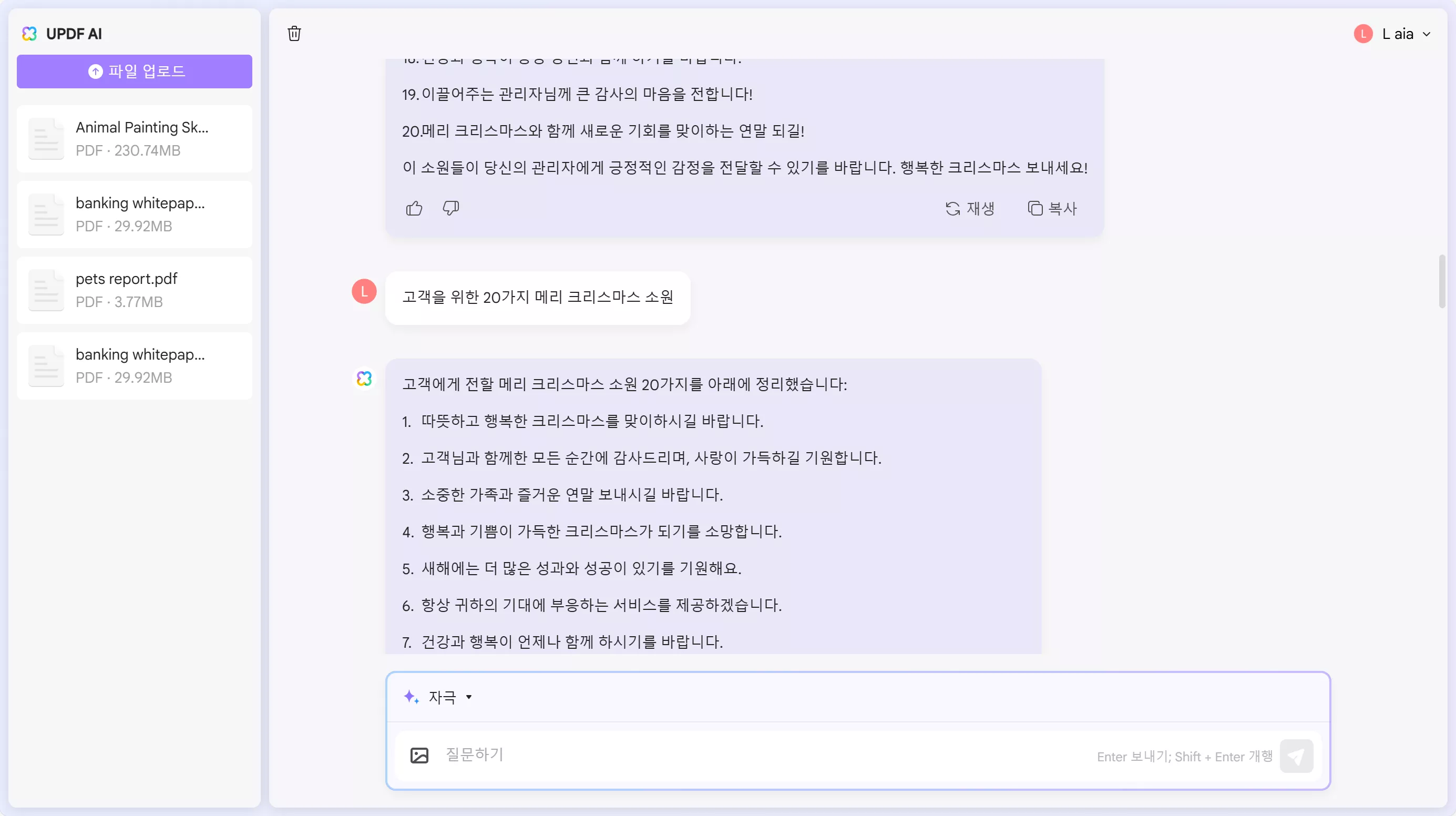
Task: Click the thumbs down icon on response
Action: point(450,209)
